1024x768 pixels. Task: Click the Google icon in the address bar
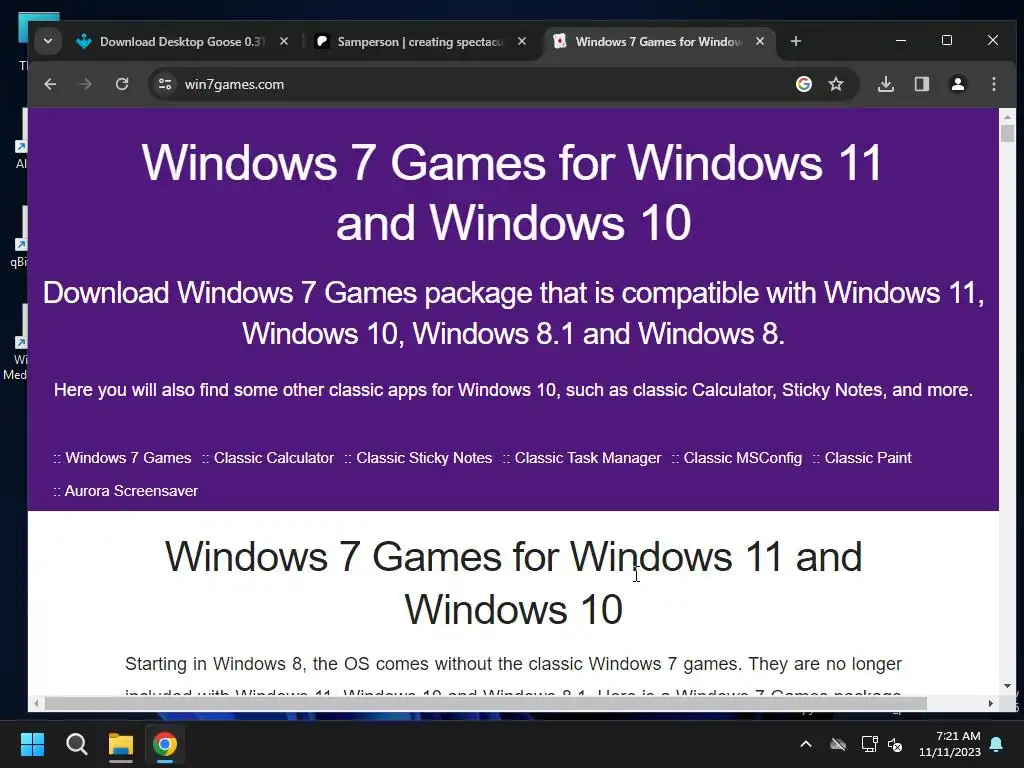point(803,84)
